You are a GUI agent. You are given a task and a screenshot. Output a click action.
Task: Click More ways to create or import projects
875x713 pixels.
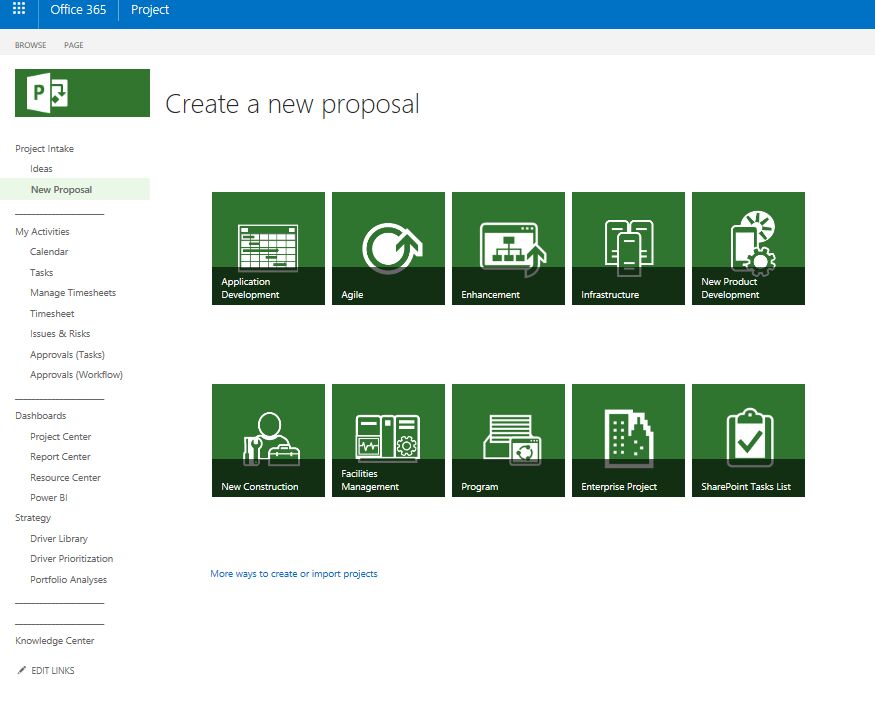(294, 574)
